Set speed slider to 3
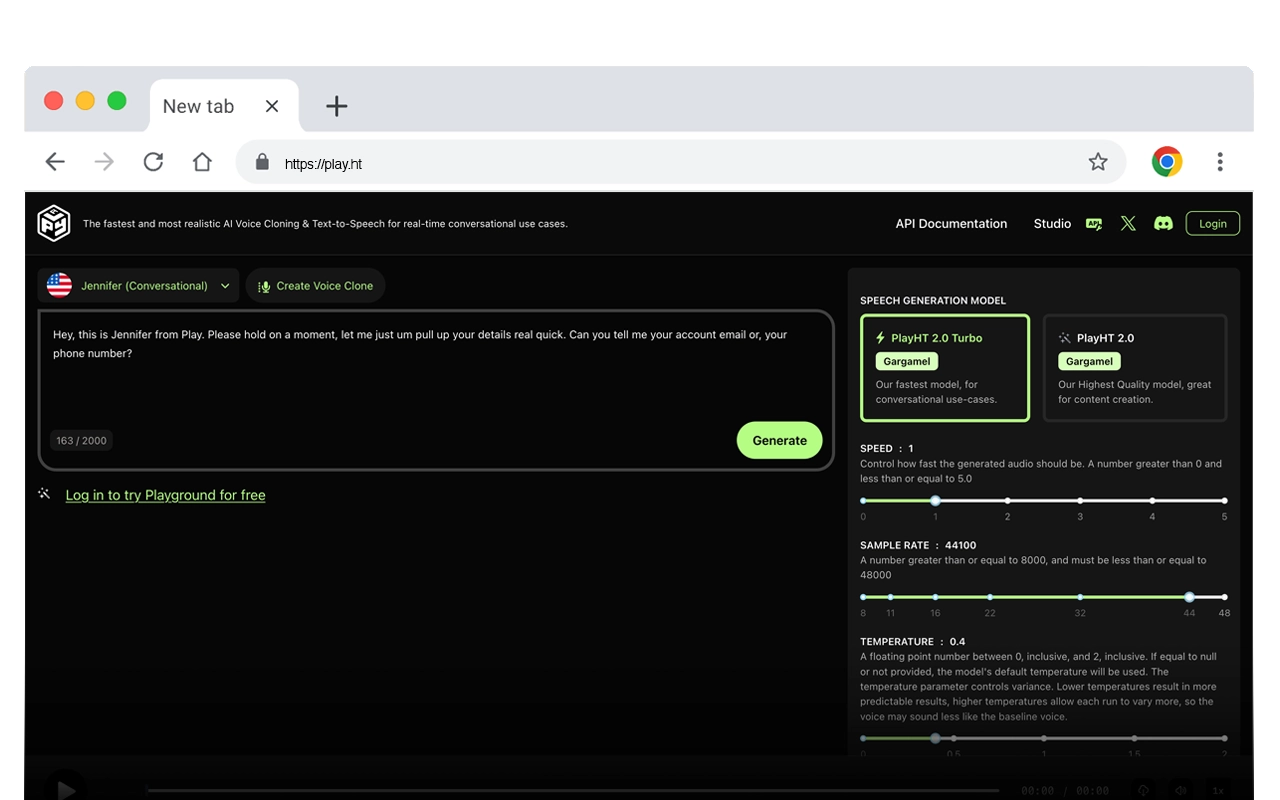 (x=1080, y=500)
